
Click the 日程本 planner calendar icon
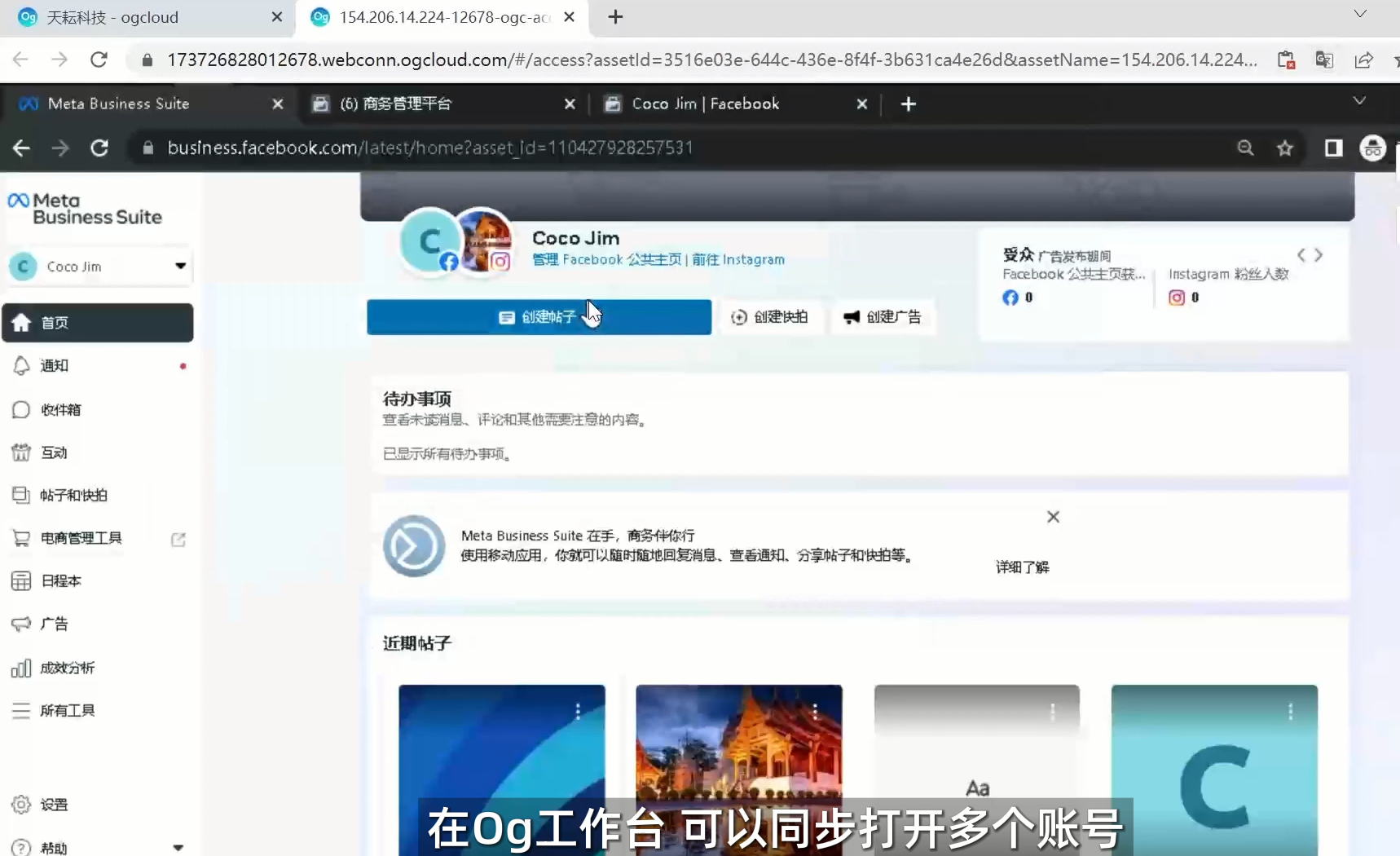point(21,581)
